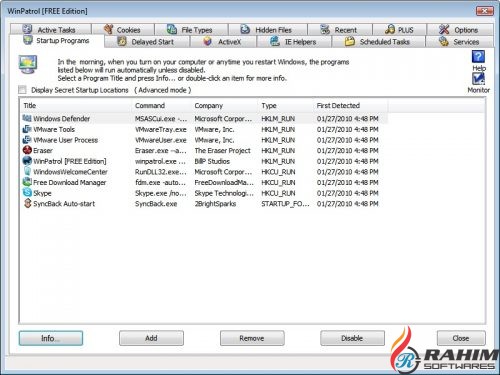Switch to the File Types tab
The height and width of the screenshot is (375, 500).
192,29
